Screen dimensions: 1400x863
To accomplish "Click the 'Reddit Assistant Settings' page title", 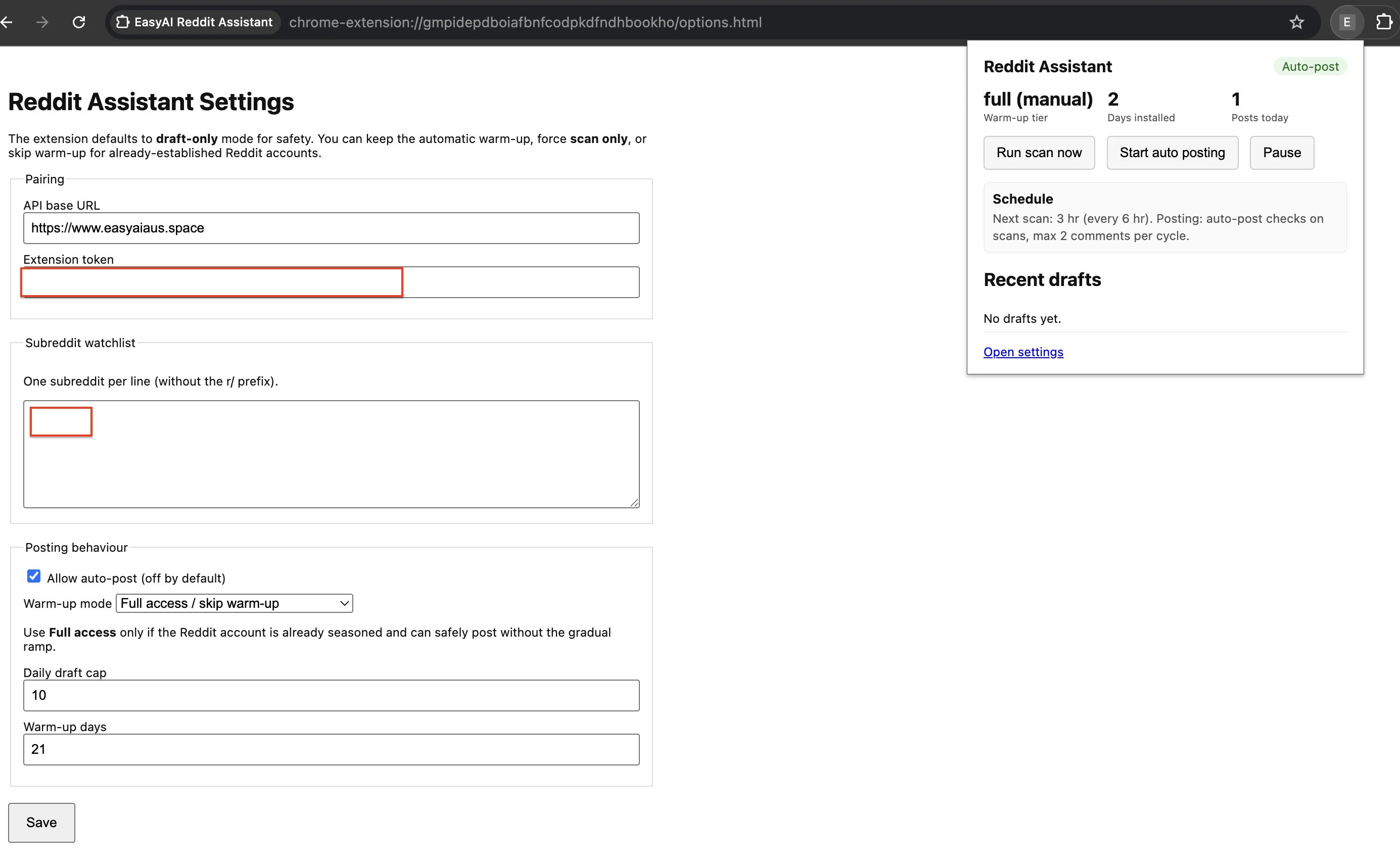I will [x=151, y=102].
